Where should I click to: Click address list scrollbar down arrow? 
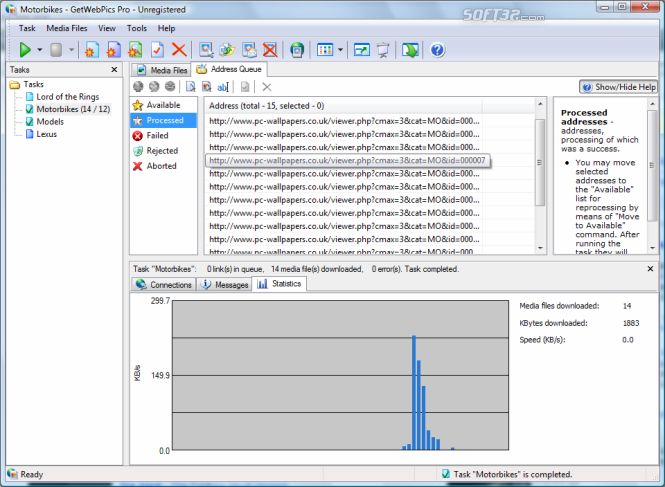[540, 247]
